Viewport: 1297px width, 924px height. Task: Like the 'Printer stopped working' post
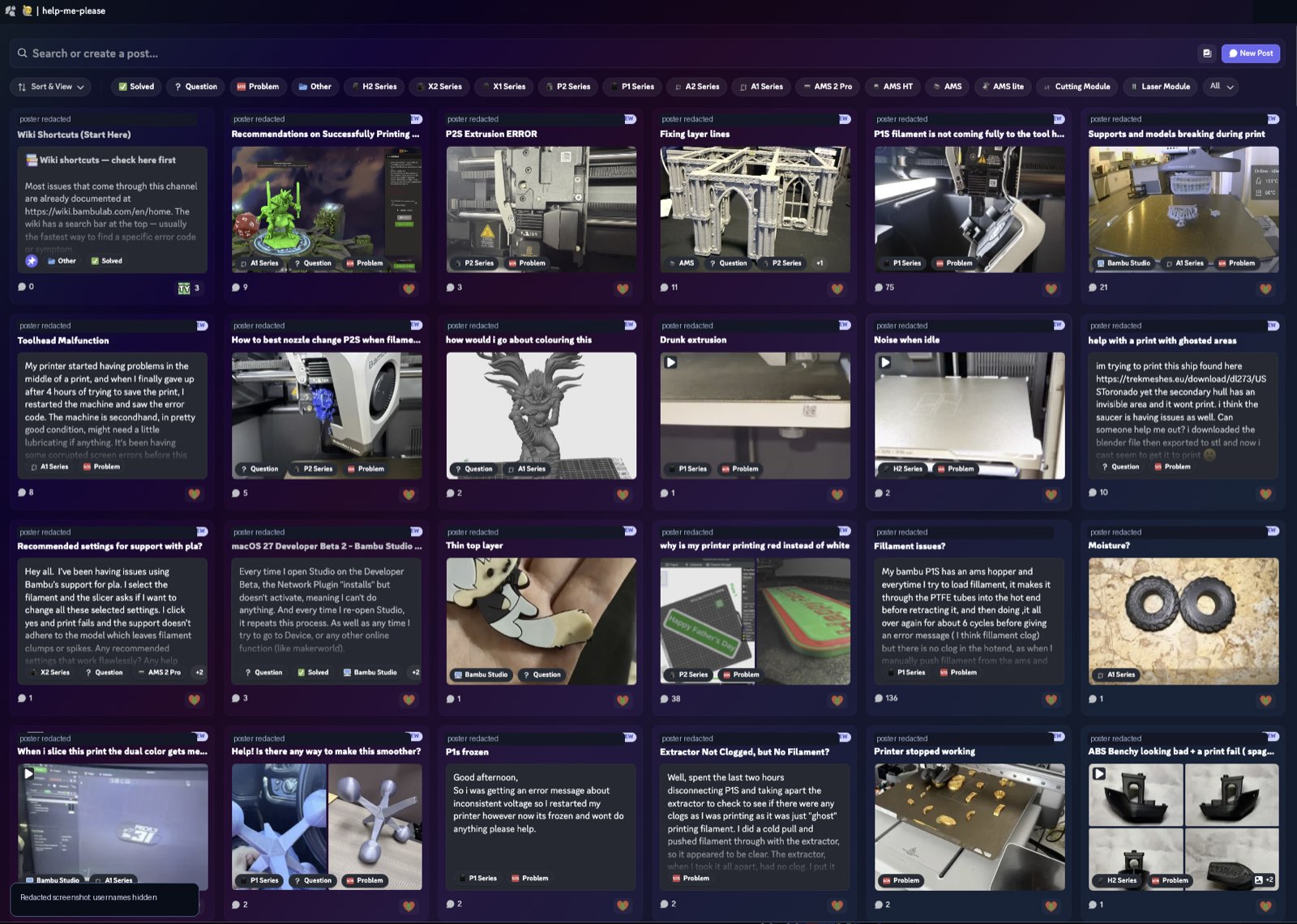1051,906
